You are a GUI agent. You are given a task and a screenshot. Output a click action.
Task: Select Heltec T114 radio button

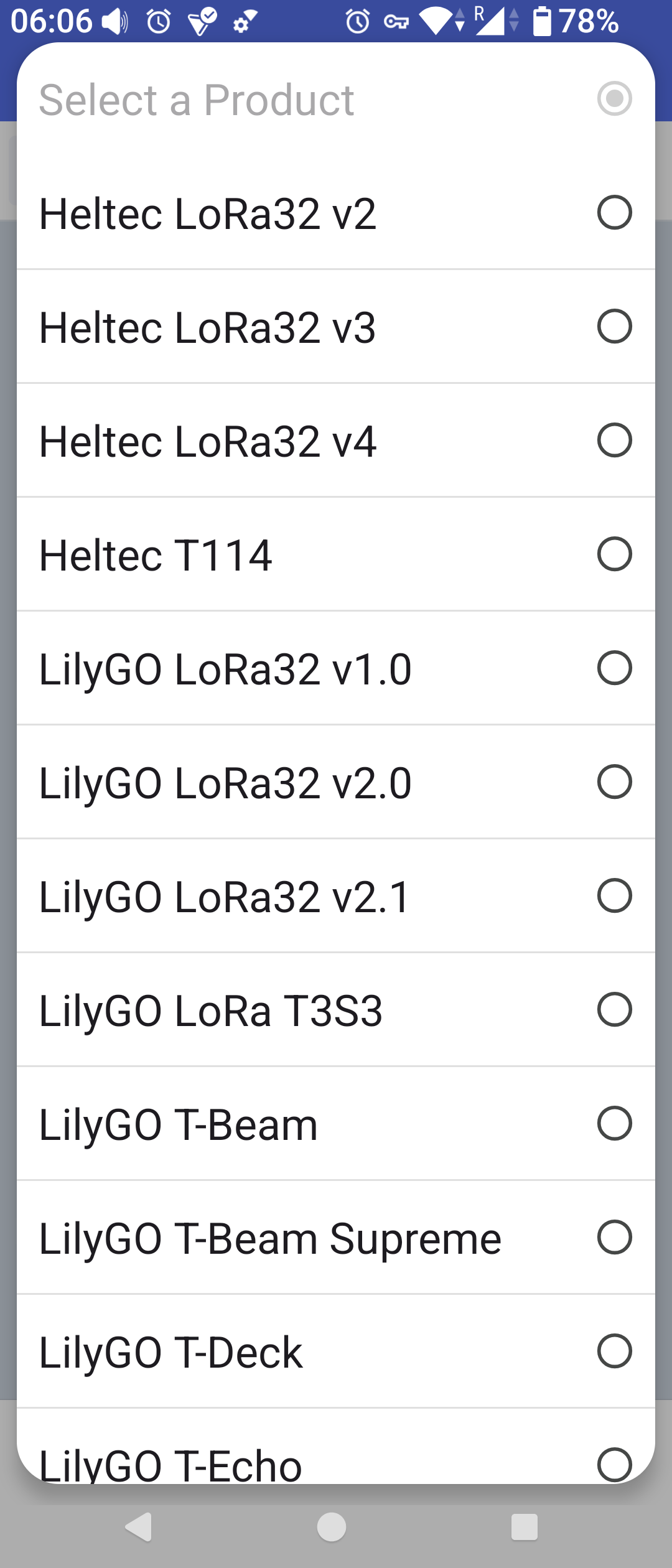tap(614, 554)
